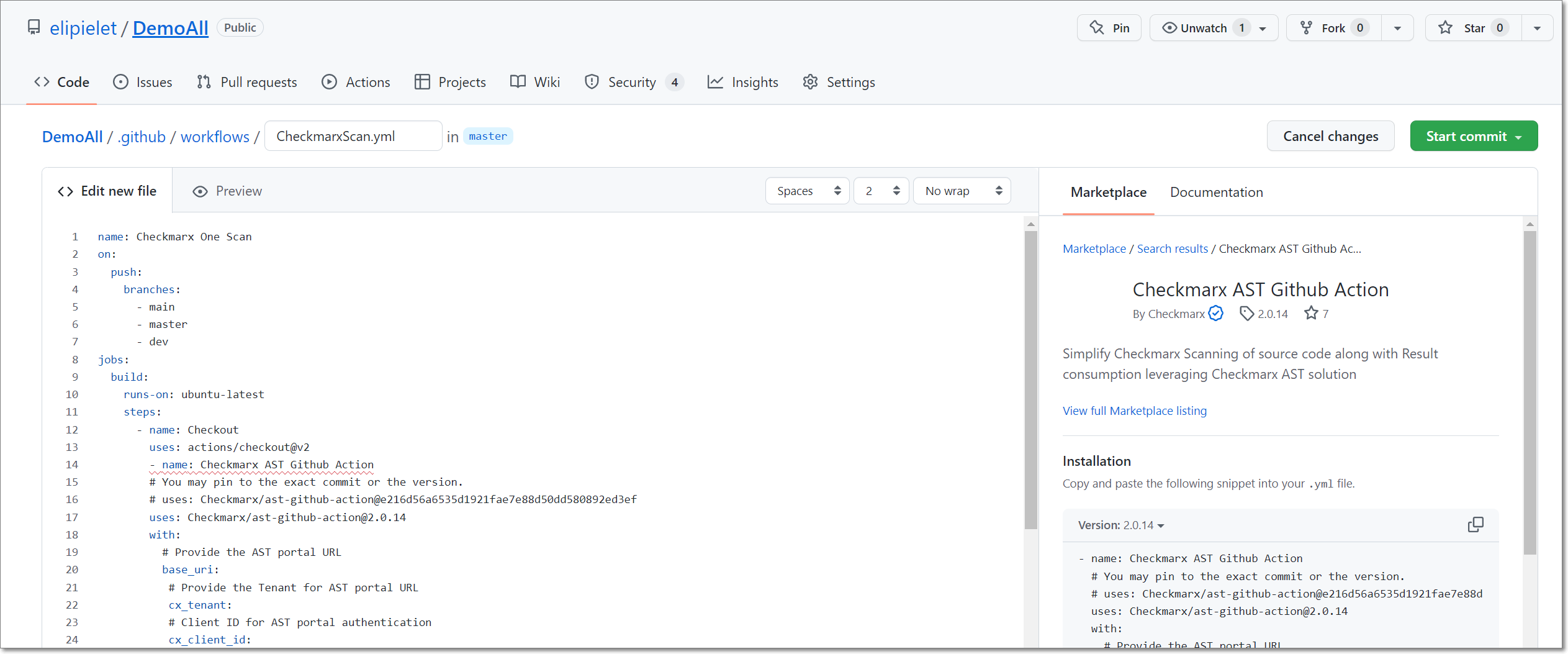Click the DemoAll repository title link
This screenshot has height=654, width=1568.
170,28
